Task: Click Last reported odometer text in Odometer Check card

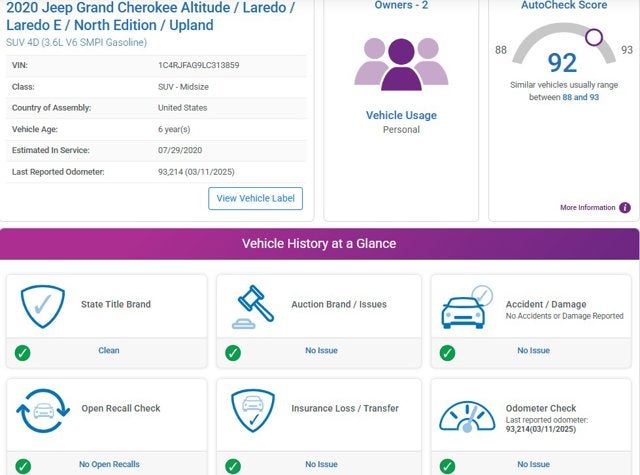Action: [547, 420]
